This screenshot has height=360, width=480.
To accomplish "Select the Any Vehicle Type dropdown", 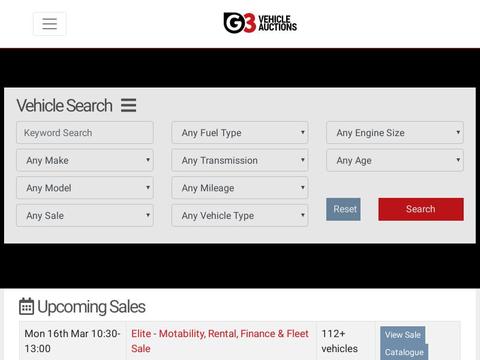I will click(x=240, y=216).
